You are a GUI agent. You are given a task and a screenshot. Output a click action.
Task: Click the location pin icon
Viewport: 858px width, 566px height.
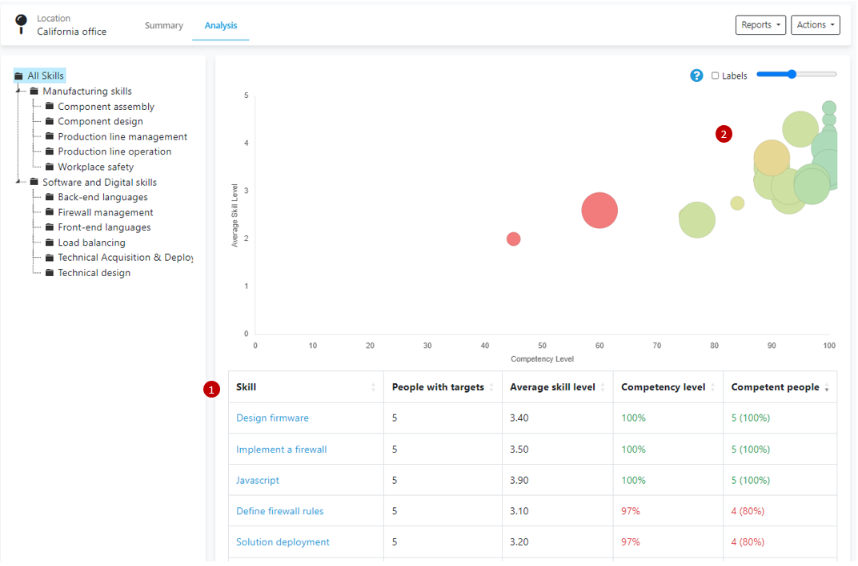tap(21, 24)
